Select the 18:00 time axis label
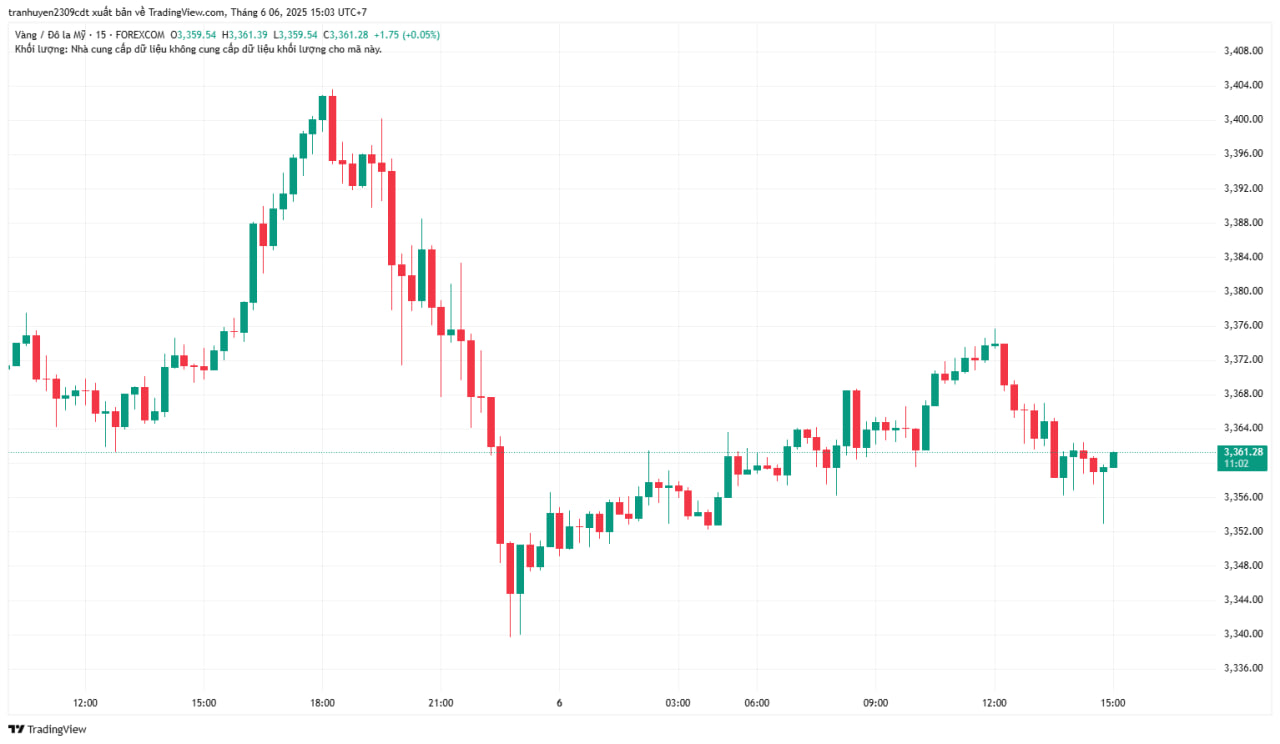Screen dimensions: 1280x744 click(x=322, y=703)
